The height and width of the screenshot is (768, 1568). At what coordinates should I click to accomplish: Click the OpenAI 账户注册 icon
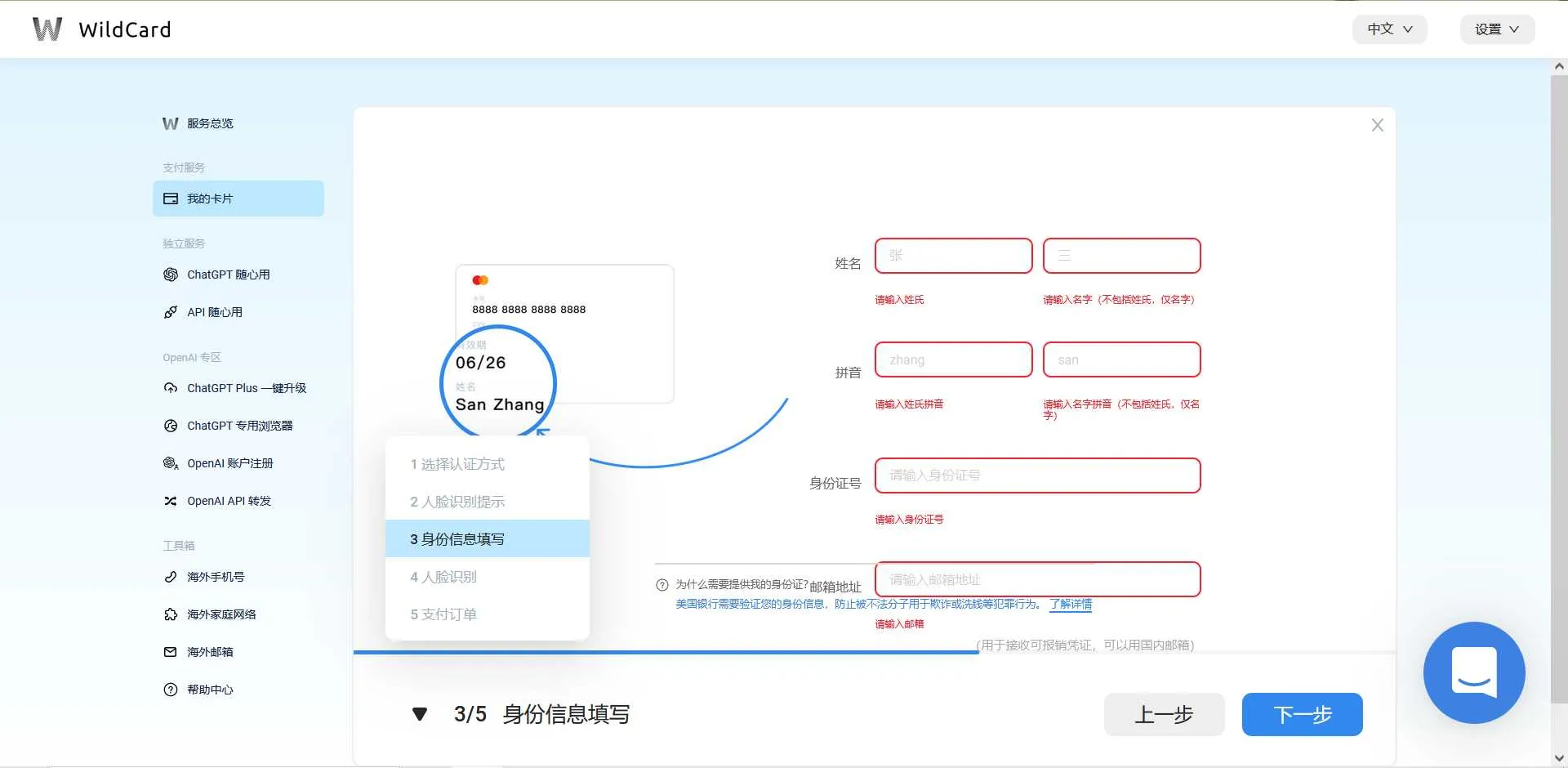click(x=170, y=463)
